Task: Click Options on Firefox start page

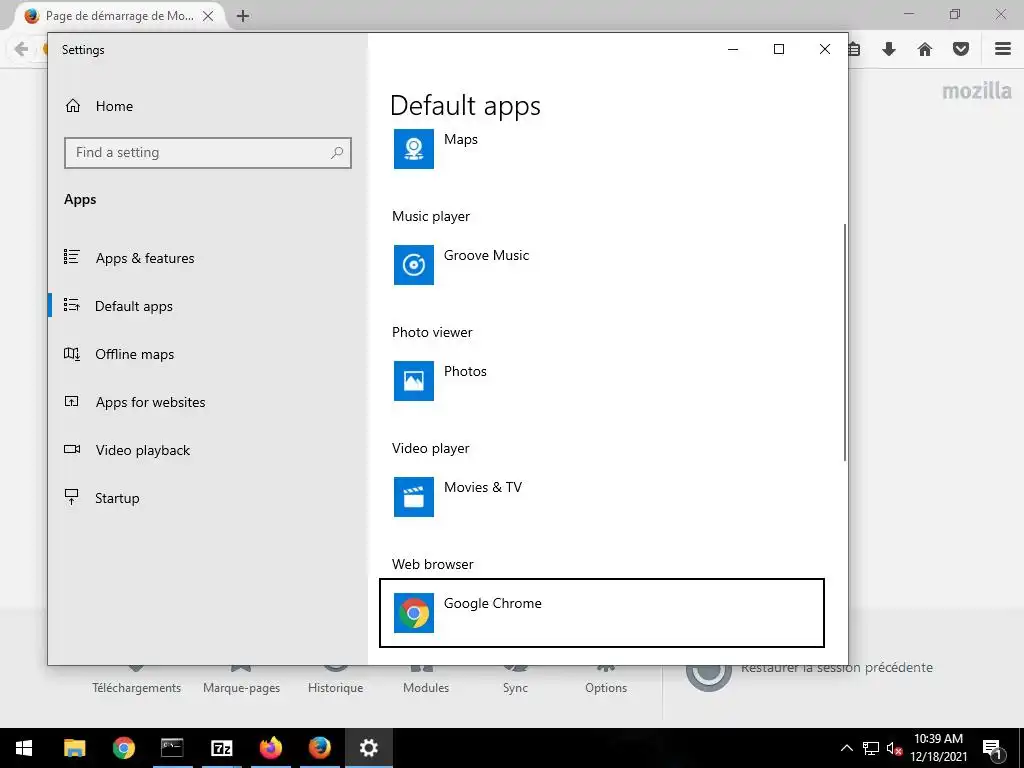Action: pyautogui.click(x=606, y=688)
